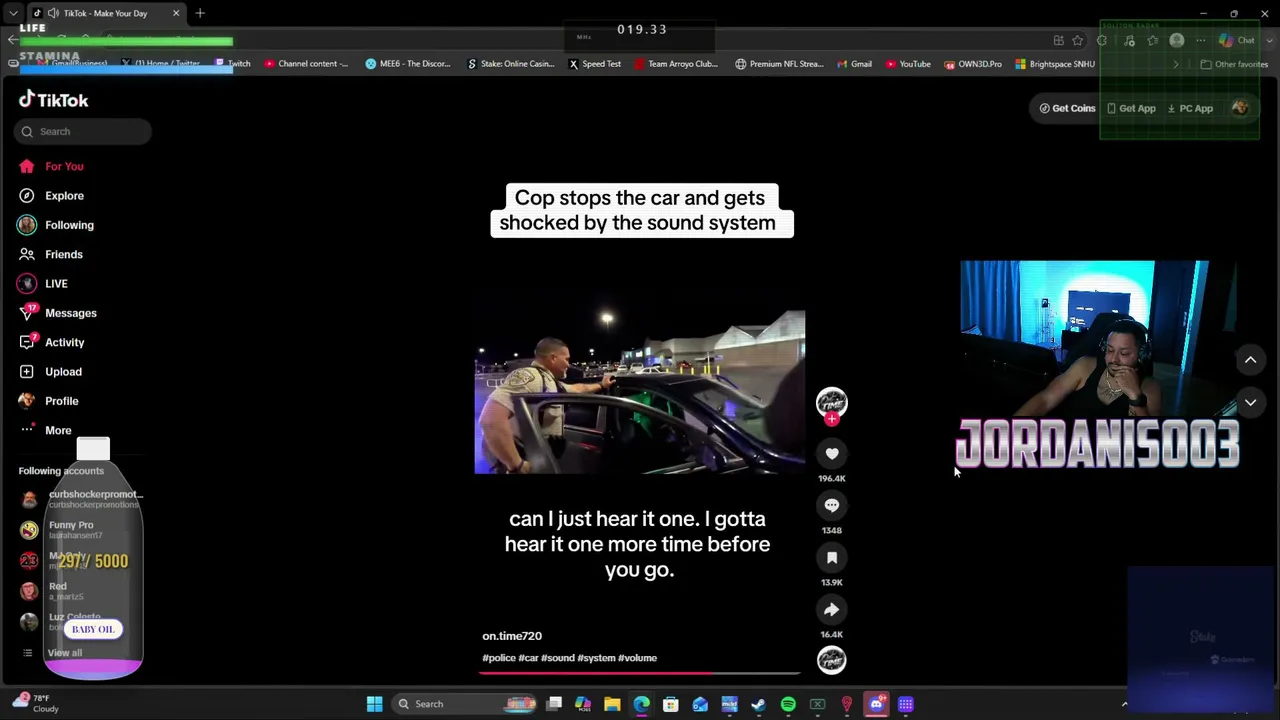Download the PC App

coord(1190,108)
